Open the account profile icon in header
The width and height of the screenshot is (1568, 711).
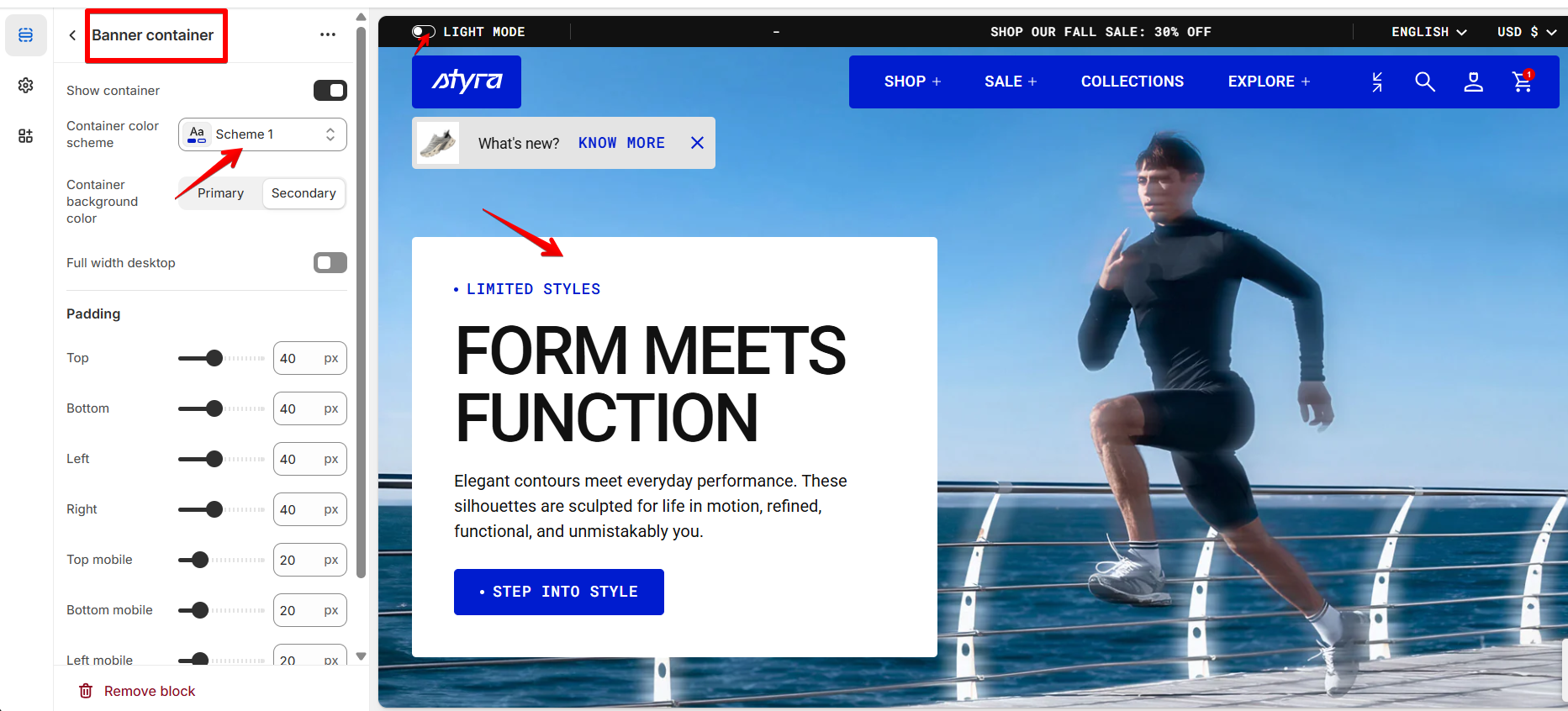point(1473,82)
